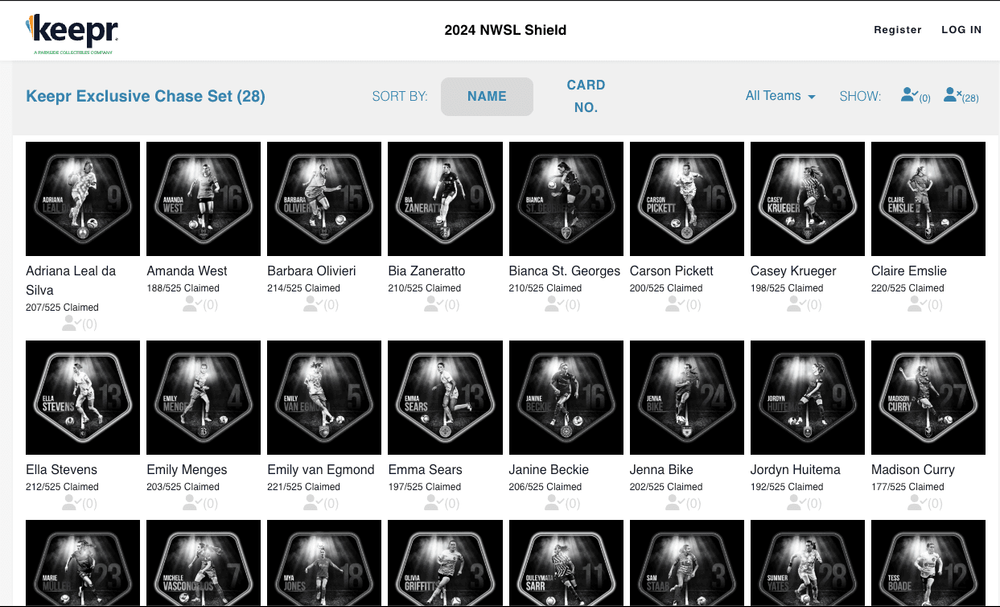Open Ouleymata Sarr card image
1000x607 pixels.
tap(566, 562)
